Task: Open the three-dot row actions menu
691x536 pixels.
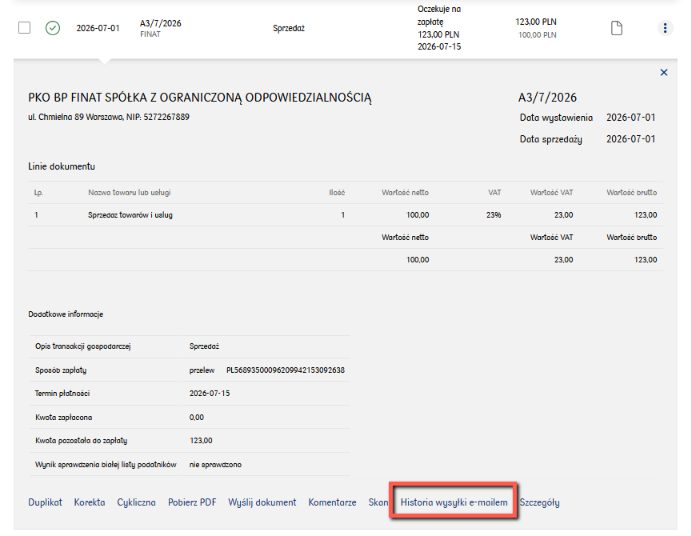Action: click(665, 28)
